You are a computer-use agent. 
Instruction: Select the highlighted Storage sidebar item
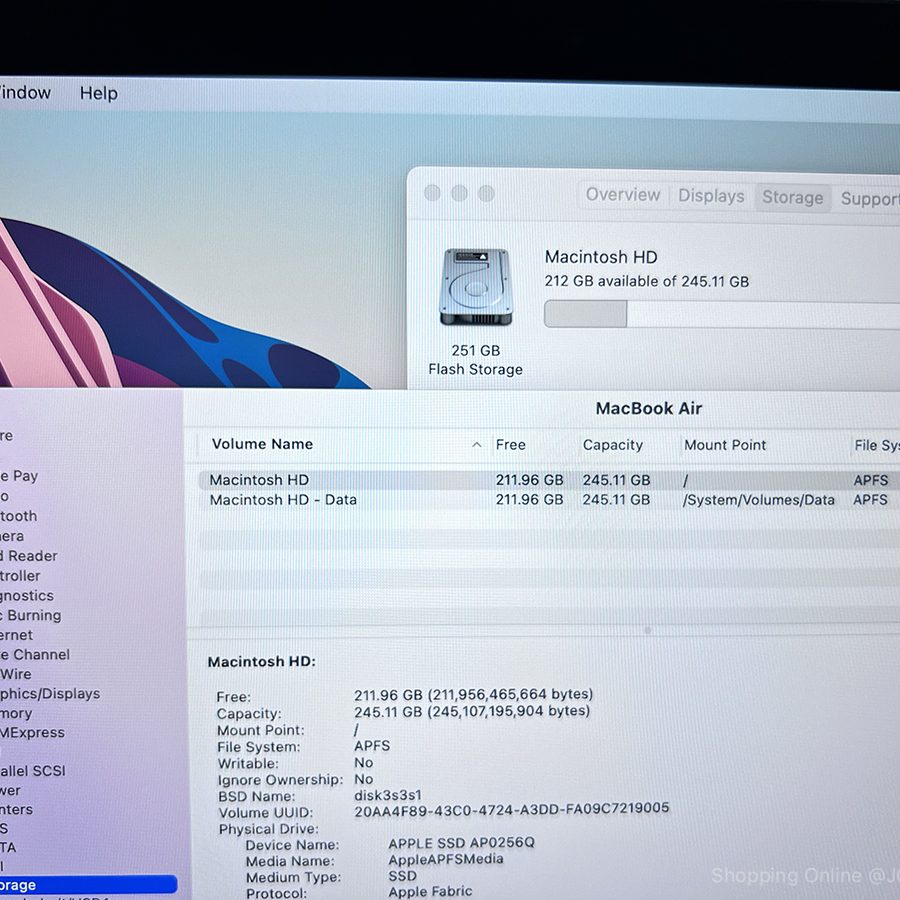pos(88,885)
